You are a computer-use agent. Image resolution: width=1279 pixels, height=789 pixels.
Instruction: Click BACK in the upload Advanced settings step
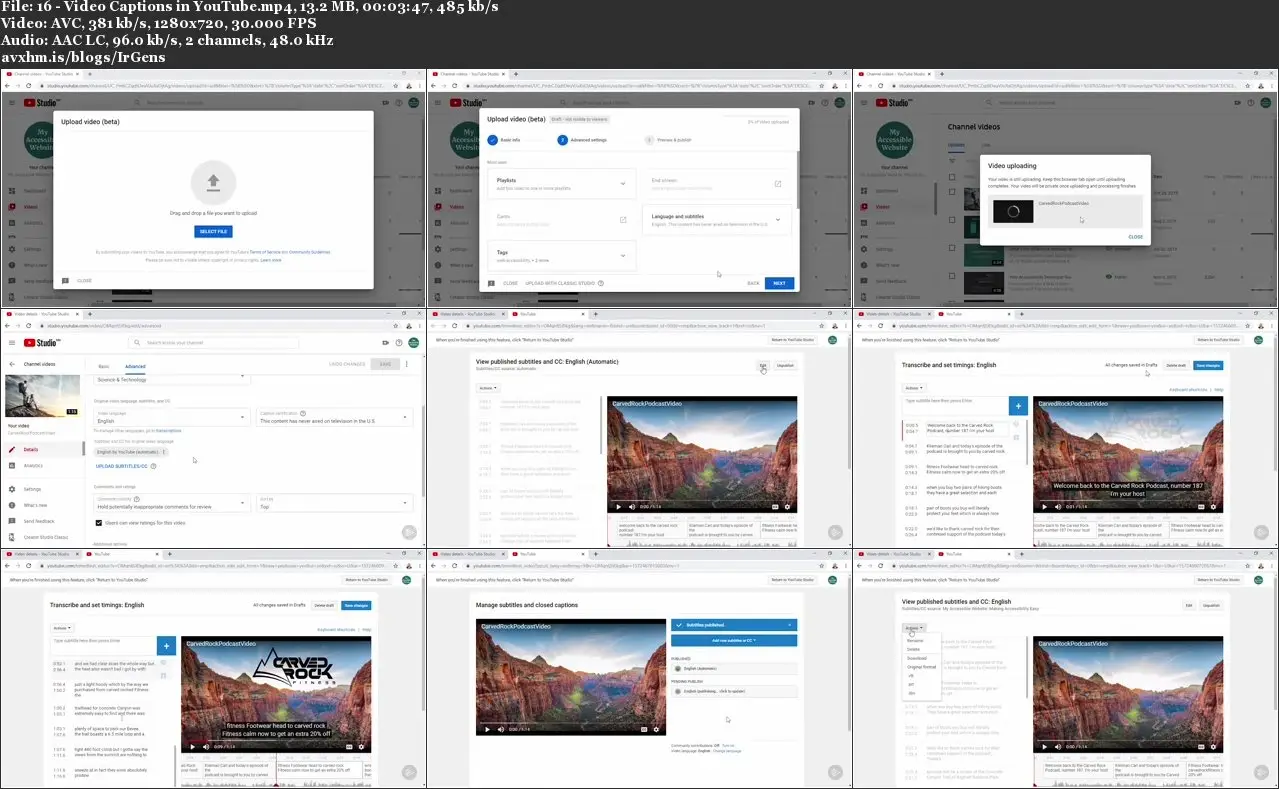[753, 283]
